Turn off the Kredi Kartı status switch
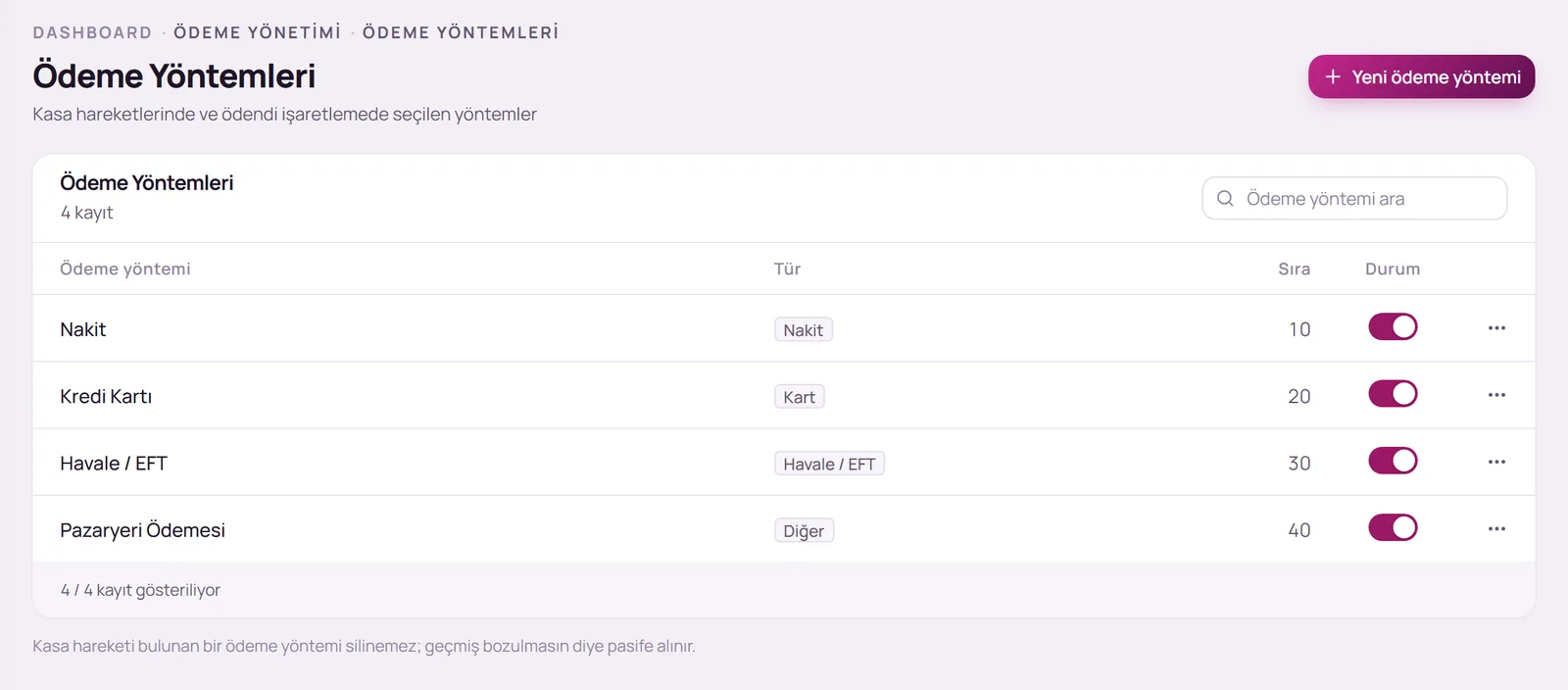The image size is (1568, 690). [x=1393, y=394]
